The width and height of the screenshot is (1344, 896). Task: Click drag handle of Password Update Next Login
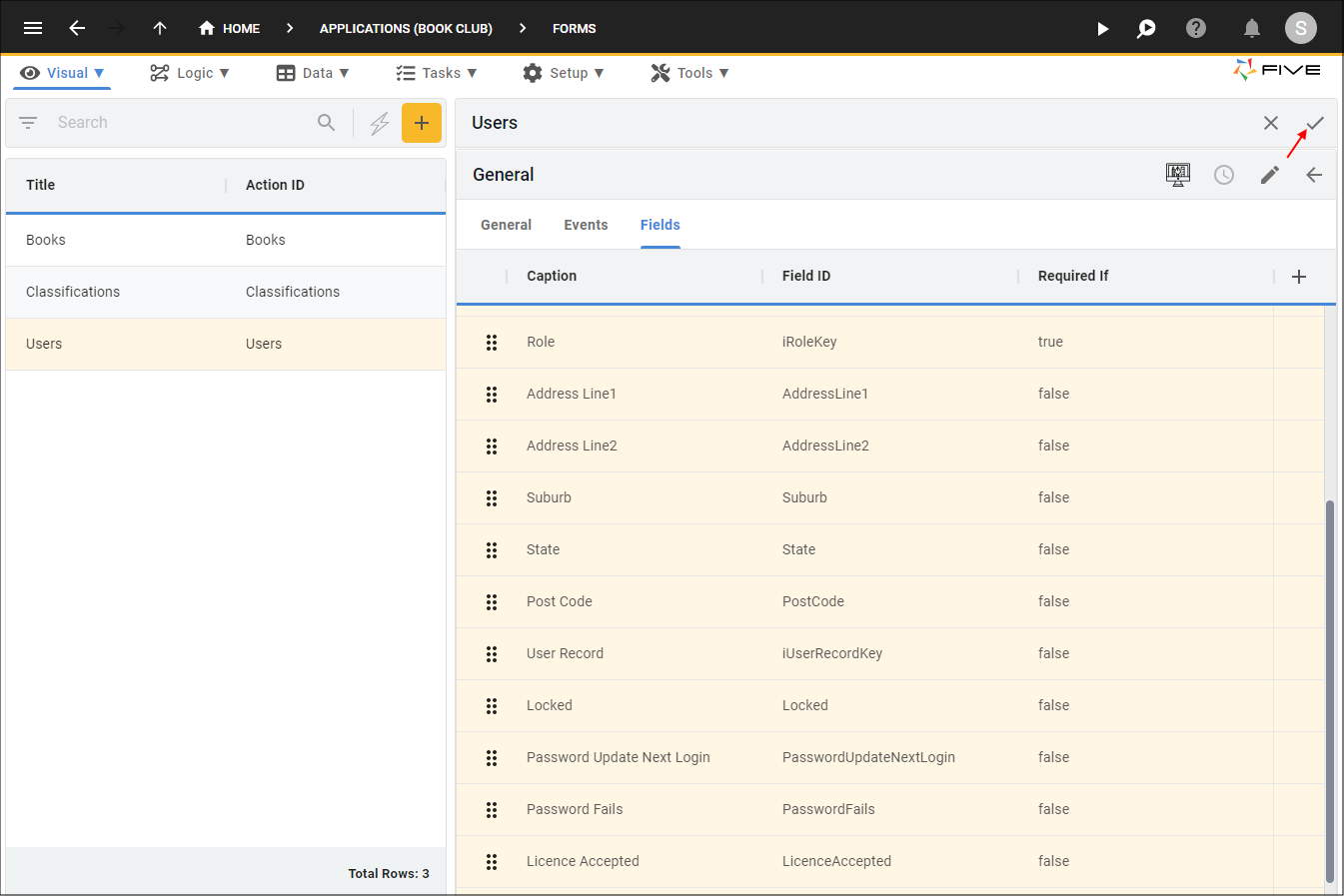(492, 758)
